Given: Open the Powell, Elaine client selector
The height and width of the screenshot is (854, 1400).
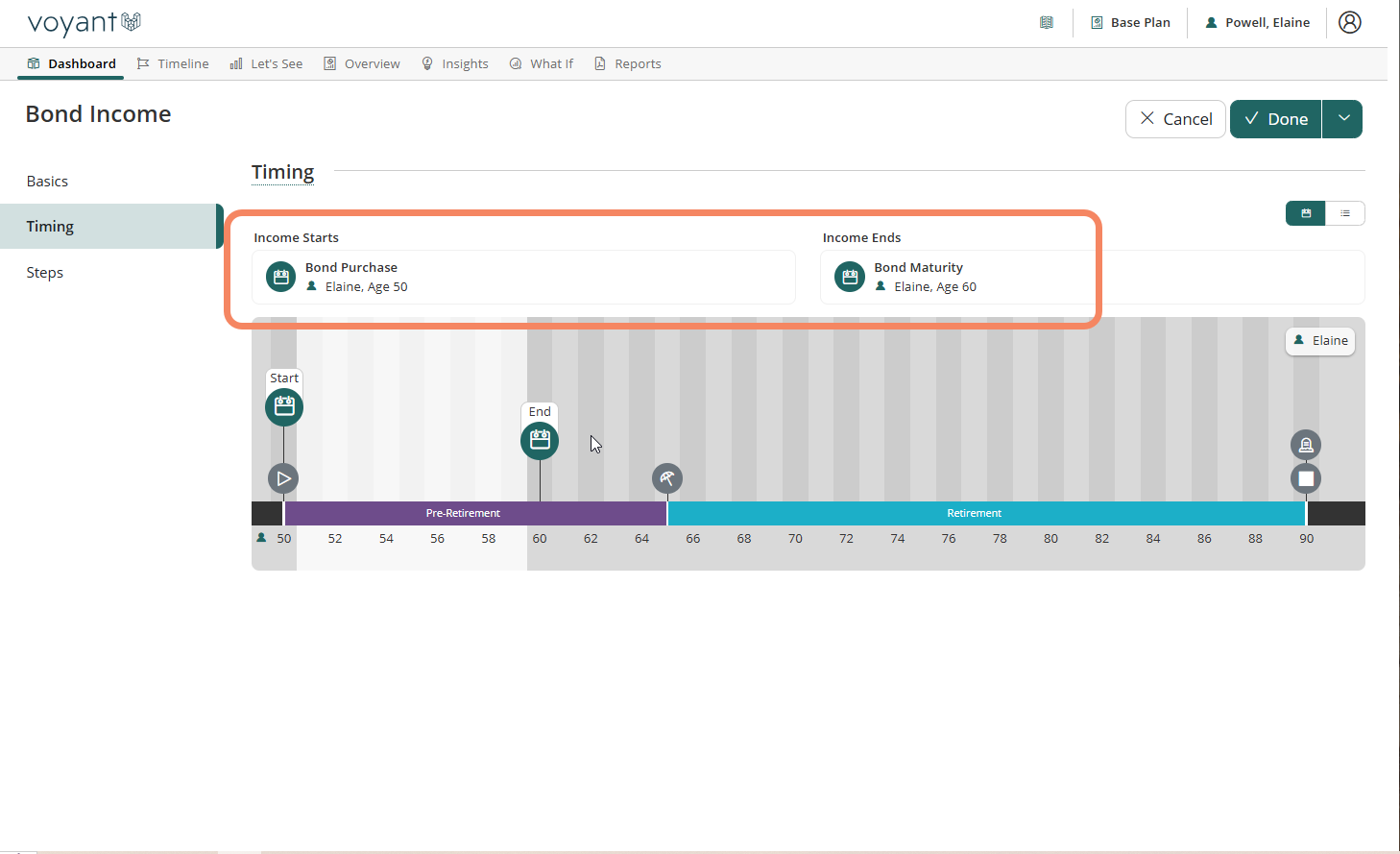Looking at the screenshot, I should pos(1258,23).
